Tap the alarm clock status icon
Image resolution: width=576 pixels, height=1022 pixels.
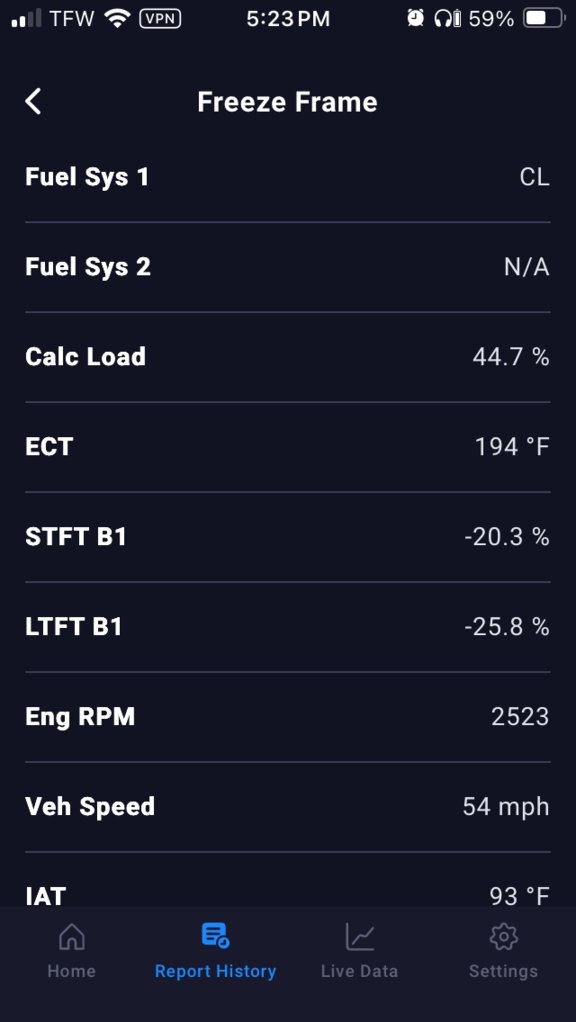tap(416, 18)
